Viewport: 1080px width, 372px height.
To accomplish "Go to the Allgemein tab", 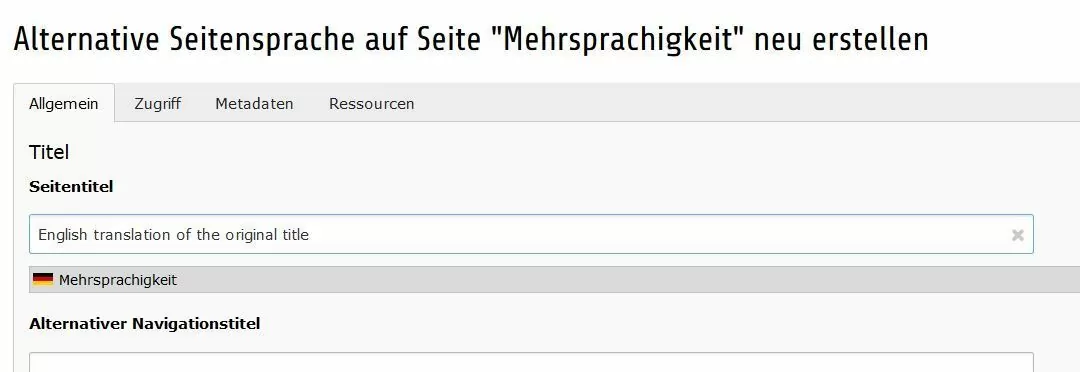I will coord(63,103).
